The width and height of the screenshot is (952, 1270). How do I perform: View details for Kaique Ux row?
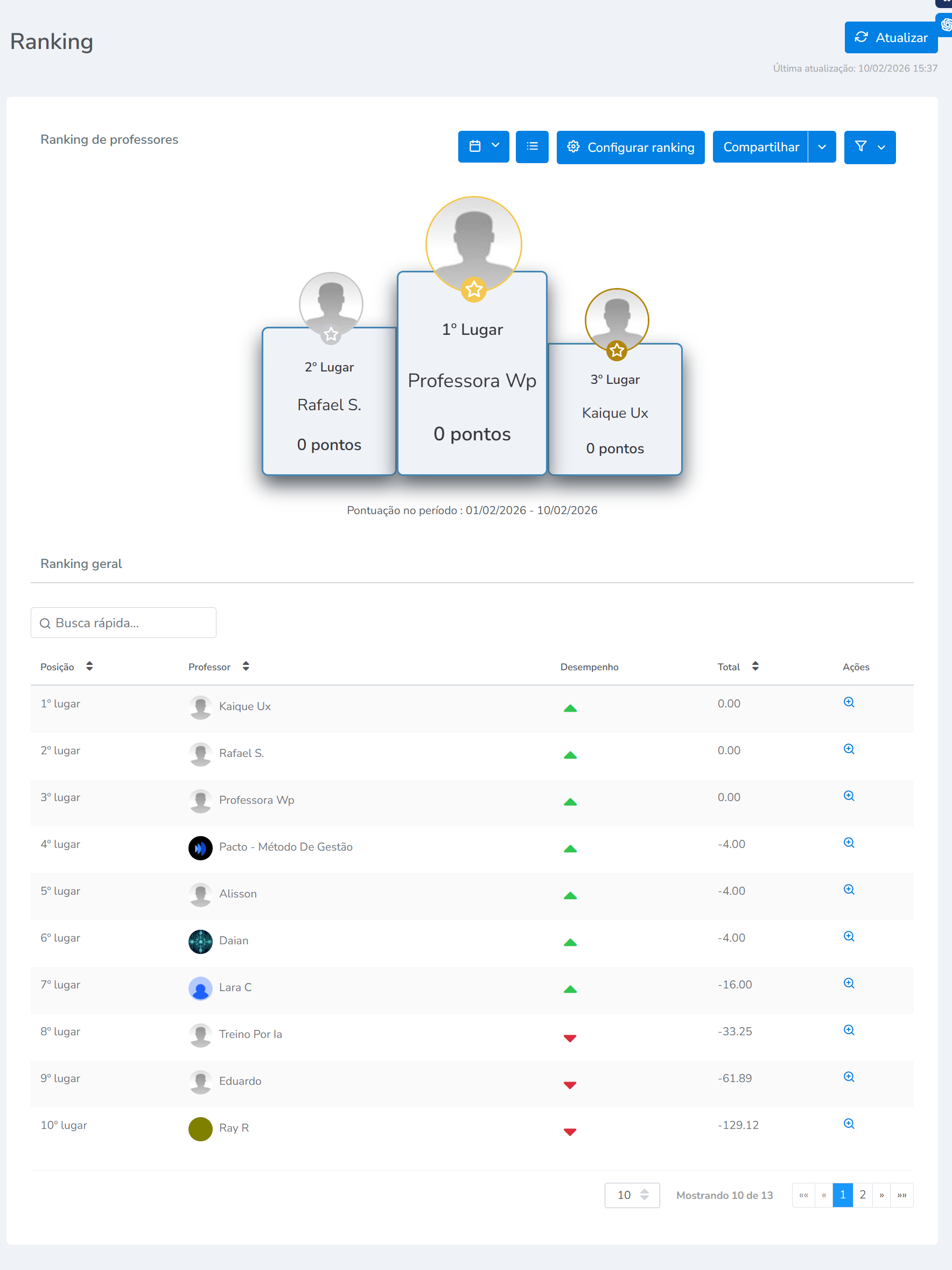849,702
